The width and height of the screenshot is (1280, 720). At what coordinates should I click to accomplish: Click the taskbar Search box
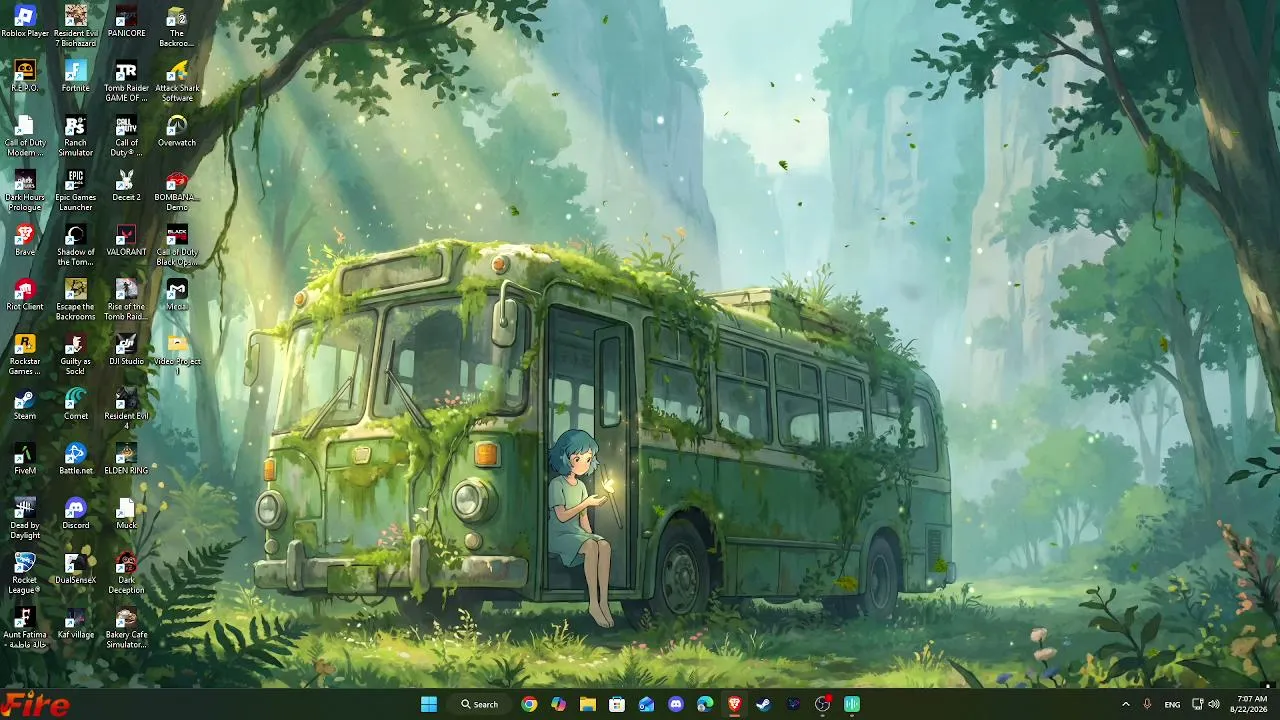point(480,704)
